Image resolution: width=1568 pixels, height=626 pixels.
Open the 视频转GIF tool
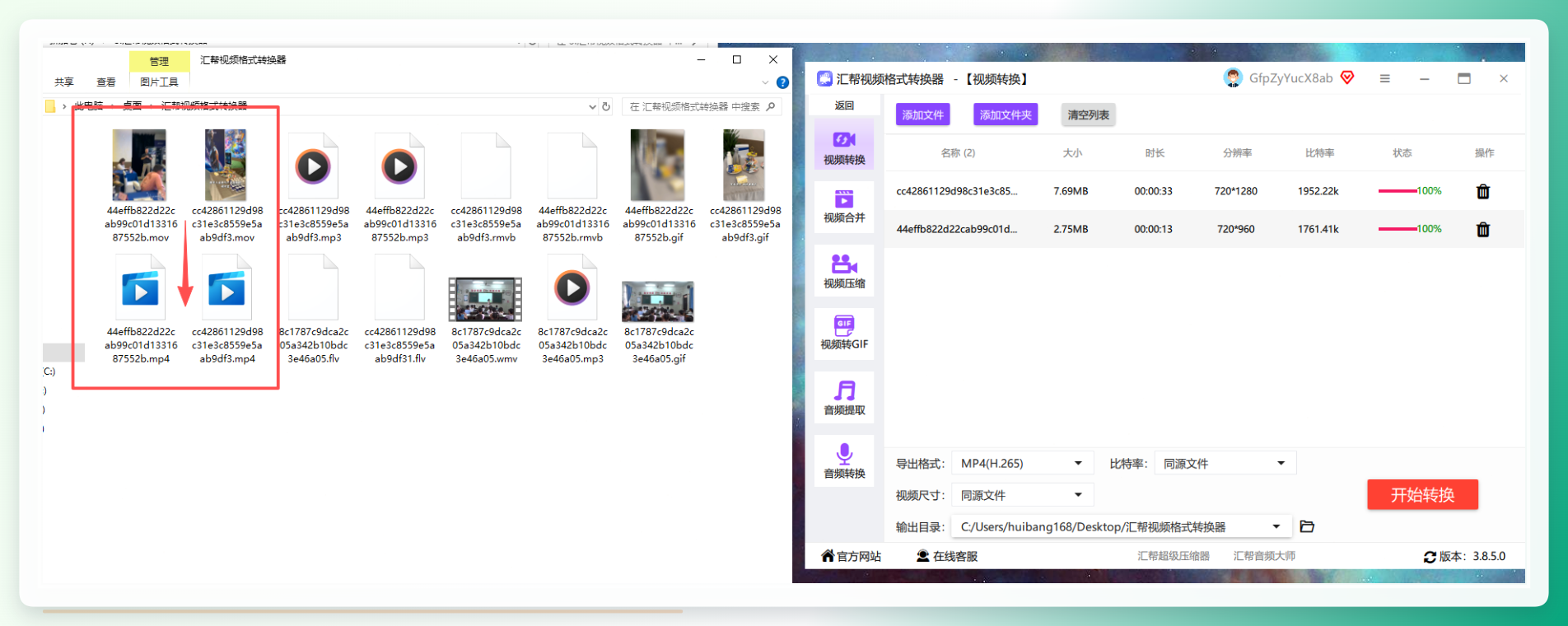pyautogui.click(x=844, y=332)
